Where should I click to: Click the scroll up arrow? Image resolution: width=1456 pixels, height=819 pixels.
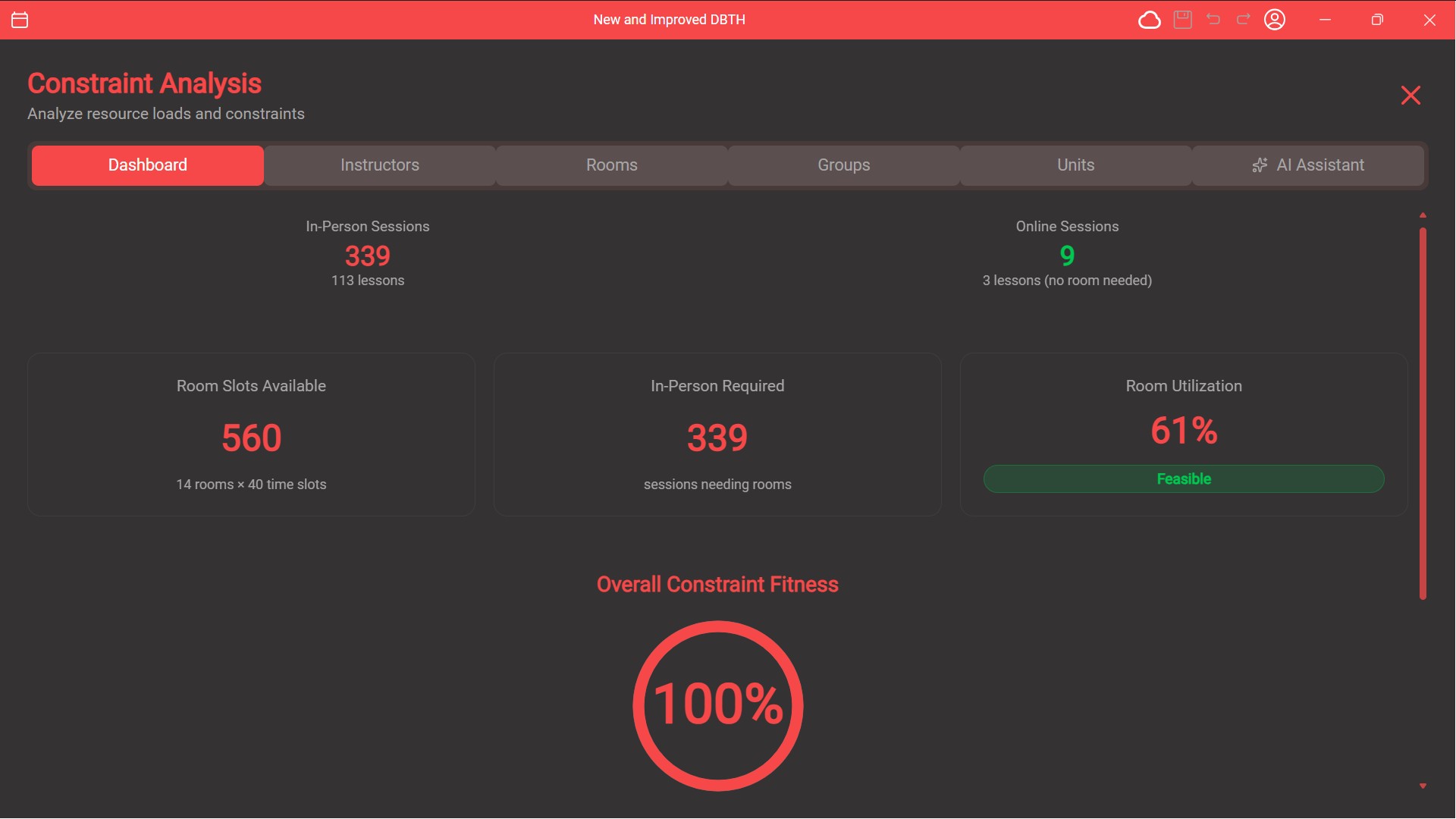point(1423,215)
